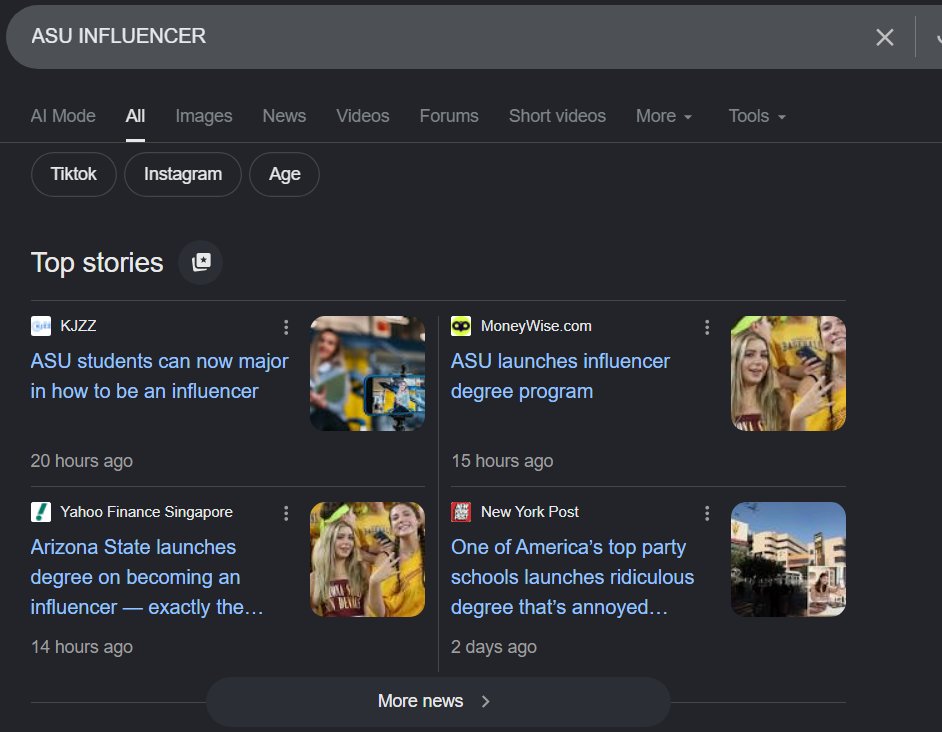The width and height of the screenshot is (942, 732).
Task: Filter results with the Tiktok chip
Action: pyautogui.click(x=73, y=174)
